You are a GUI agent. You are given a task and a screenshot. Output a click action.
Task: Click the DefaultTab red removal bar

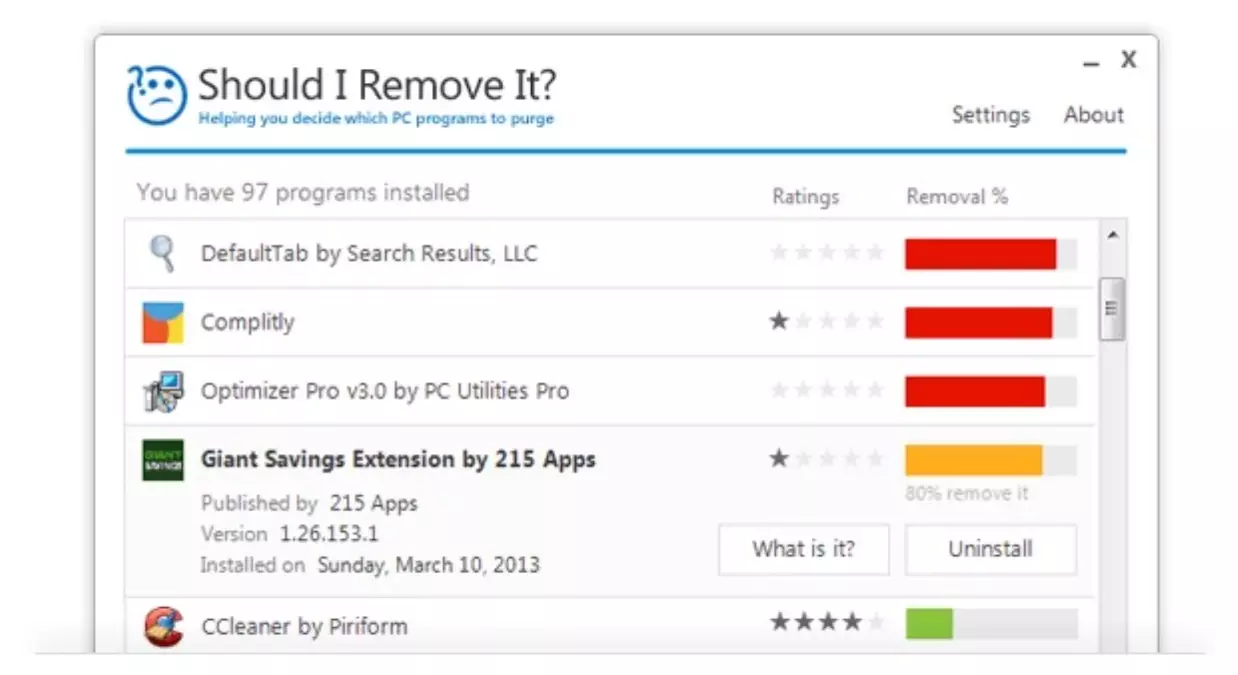[980, 254]
